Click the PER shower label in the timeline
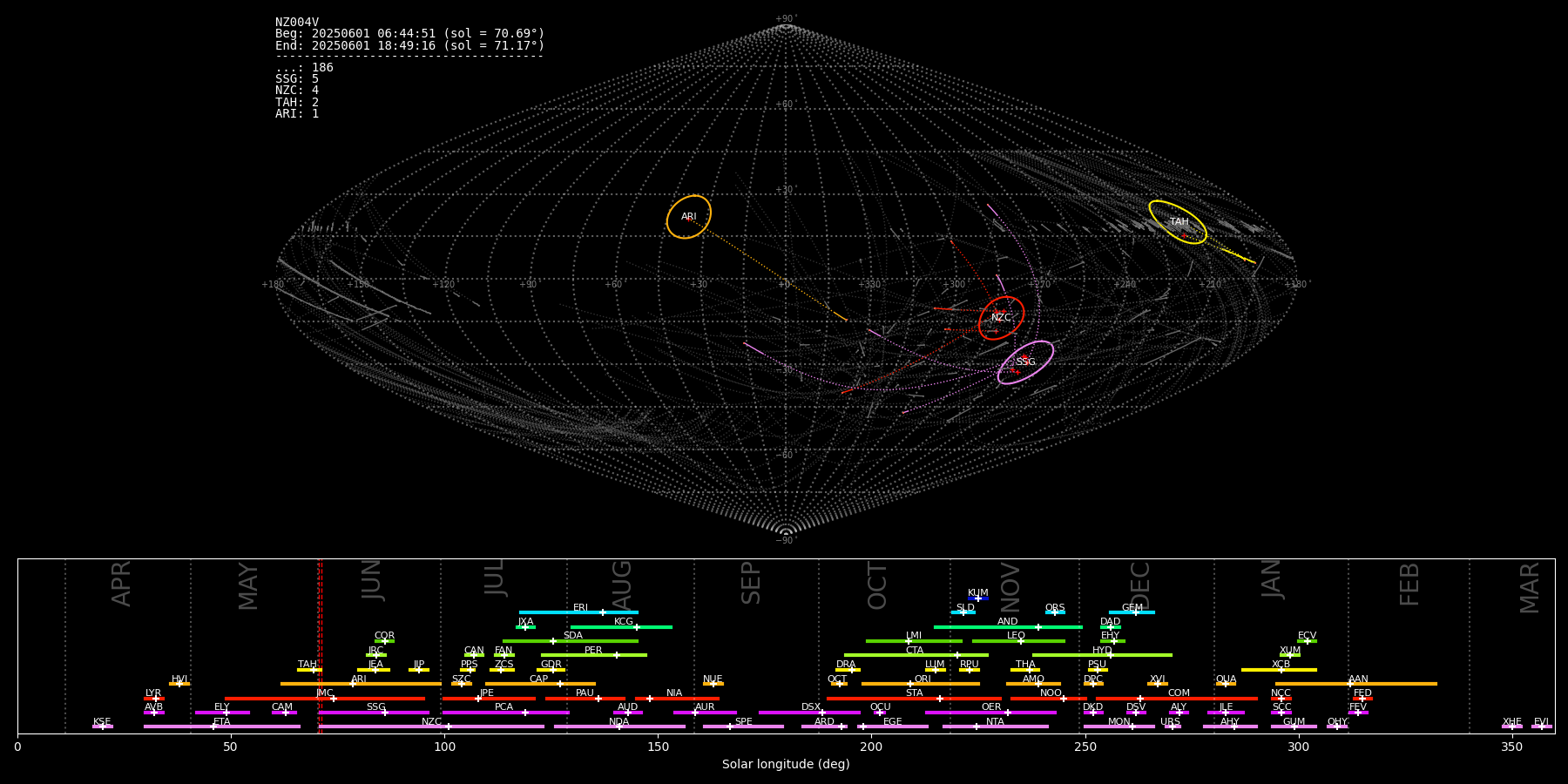This screenshot has height=784, width=1568. pos(593,651)
